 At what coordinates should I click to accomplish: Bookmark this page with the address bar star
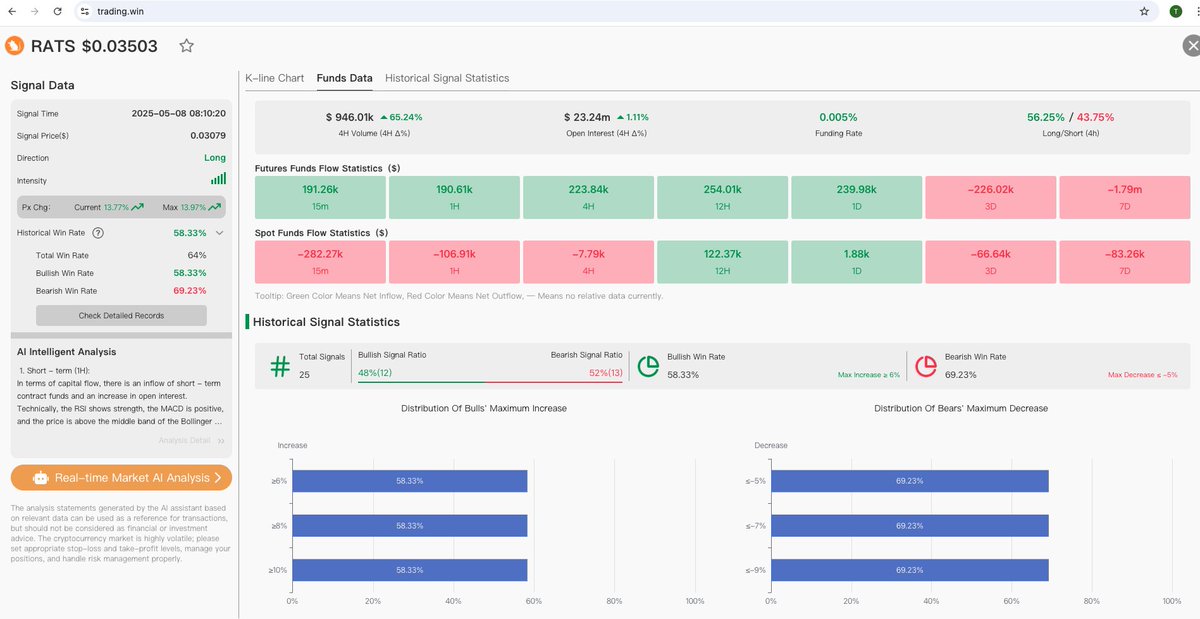(x=1144, y=11)
